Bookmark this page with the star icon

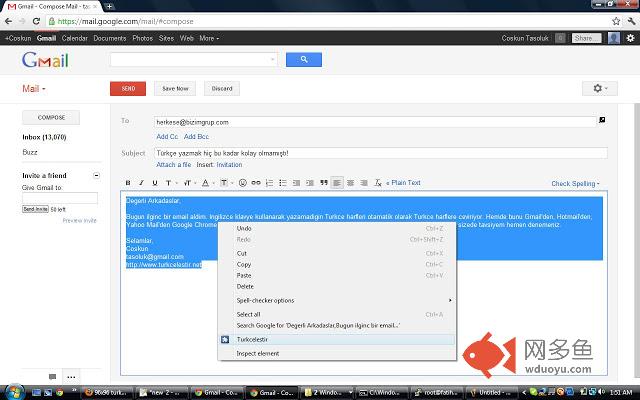[x=616, y=21]
